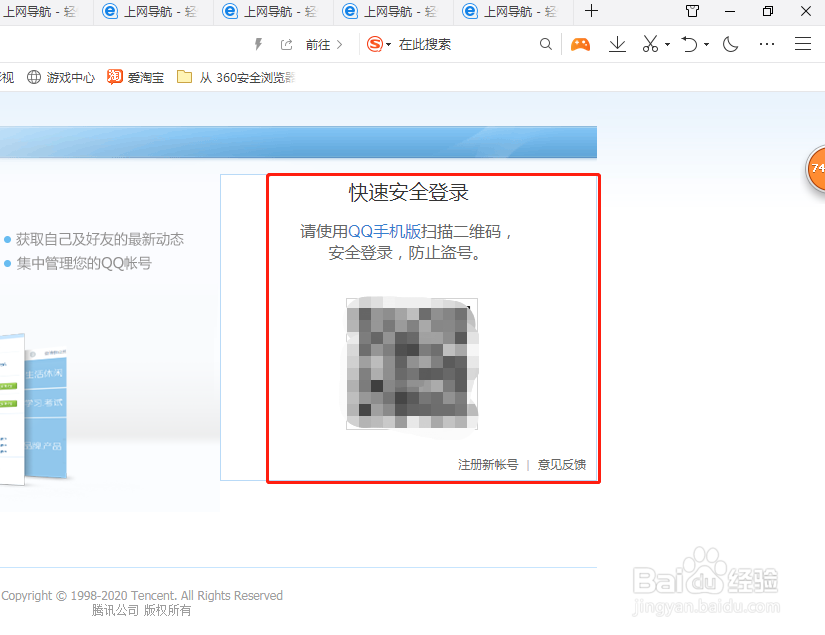Open the Sogou search engine dropdown
The width and height of the screenshot is (825, 635).
click(x=379, y=44)
